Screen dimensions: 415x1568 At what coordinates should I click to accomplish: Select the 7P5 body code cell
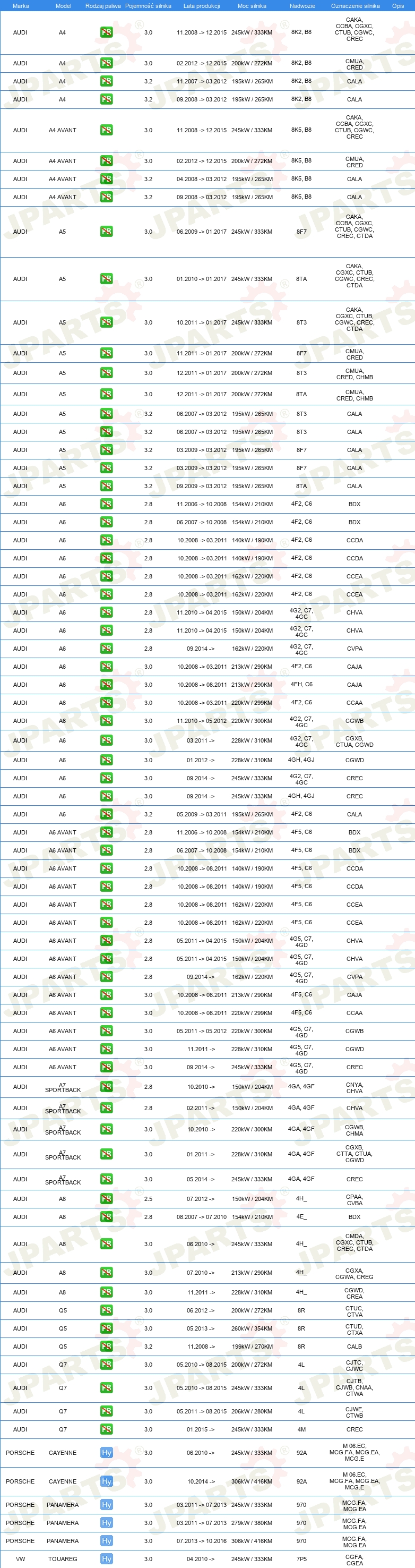pyautogui.click(x=301, y=1560)
